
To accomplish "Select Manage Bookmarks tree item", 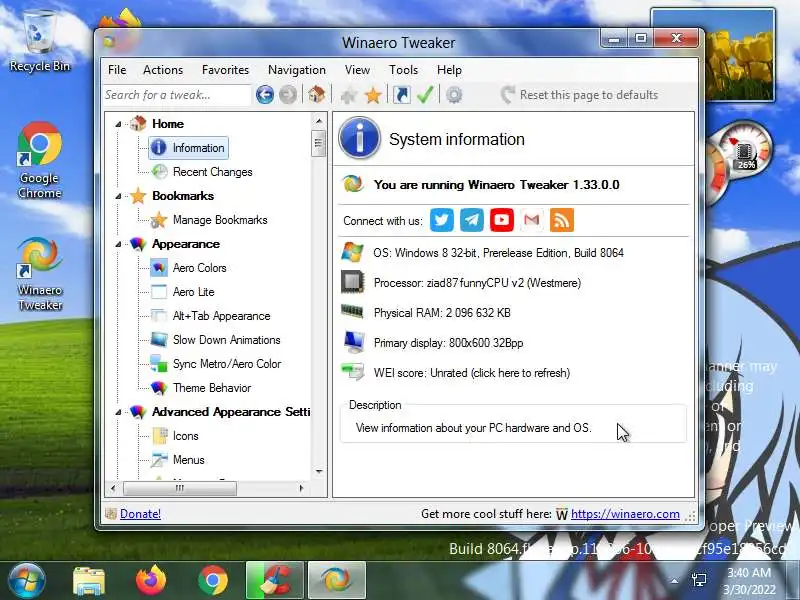I will (210, 220).
